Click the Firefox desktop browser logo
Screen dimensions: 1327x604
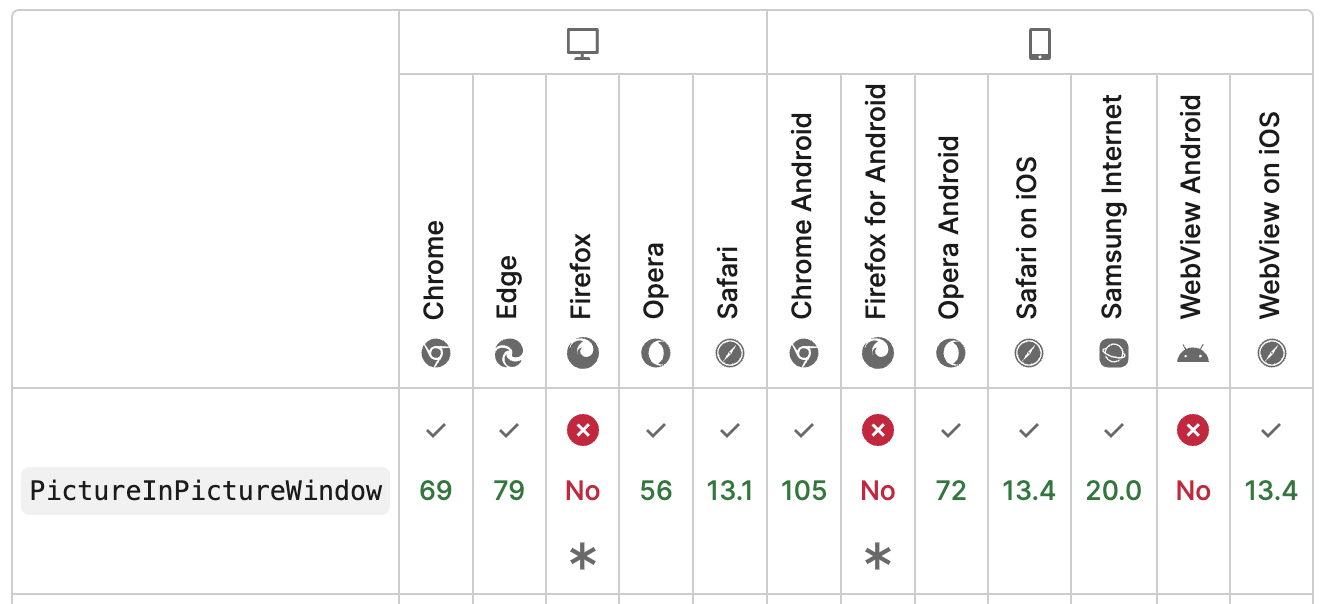point(583,353)
